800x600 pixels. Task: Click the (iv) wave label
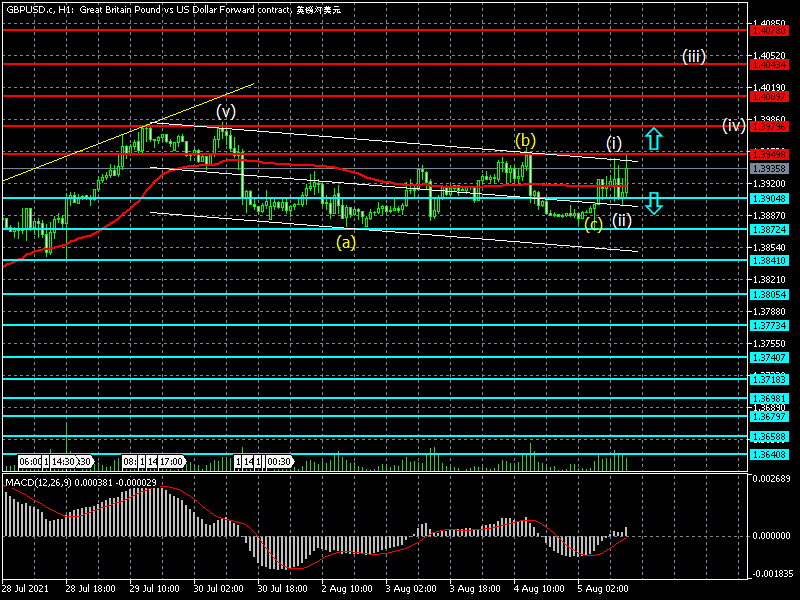734,125
